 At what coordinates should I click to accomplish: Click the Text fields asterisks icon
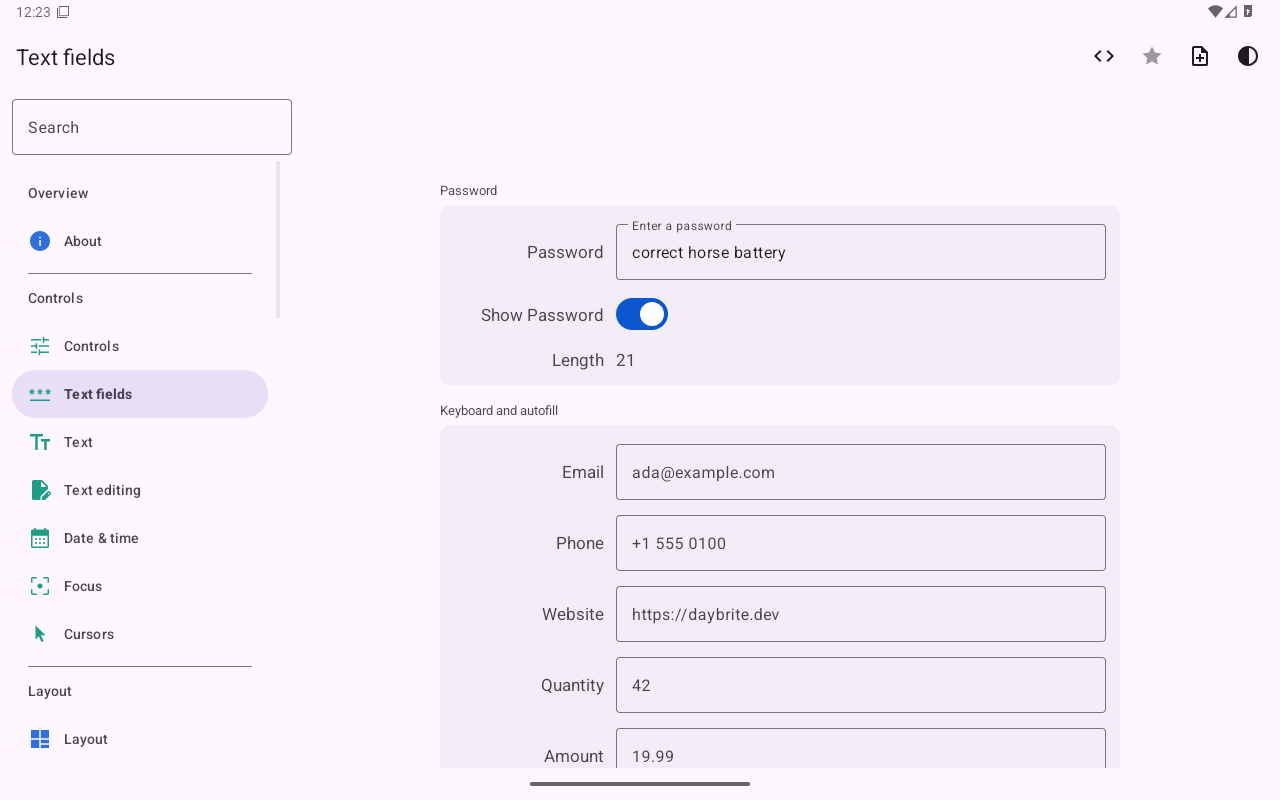coord(40,394)
